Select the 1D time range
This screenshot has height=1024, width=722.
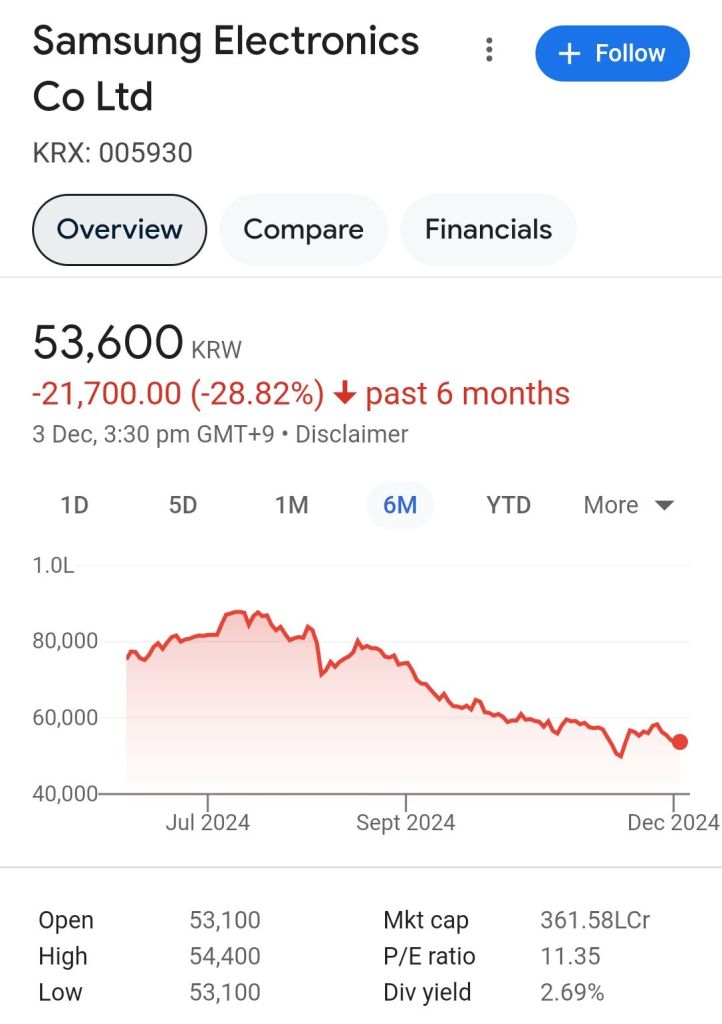coord(75,505)
